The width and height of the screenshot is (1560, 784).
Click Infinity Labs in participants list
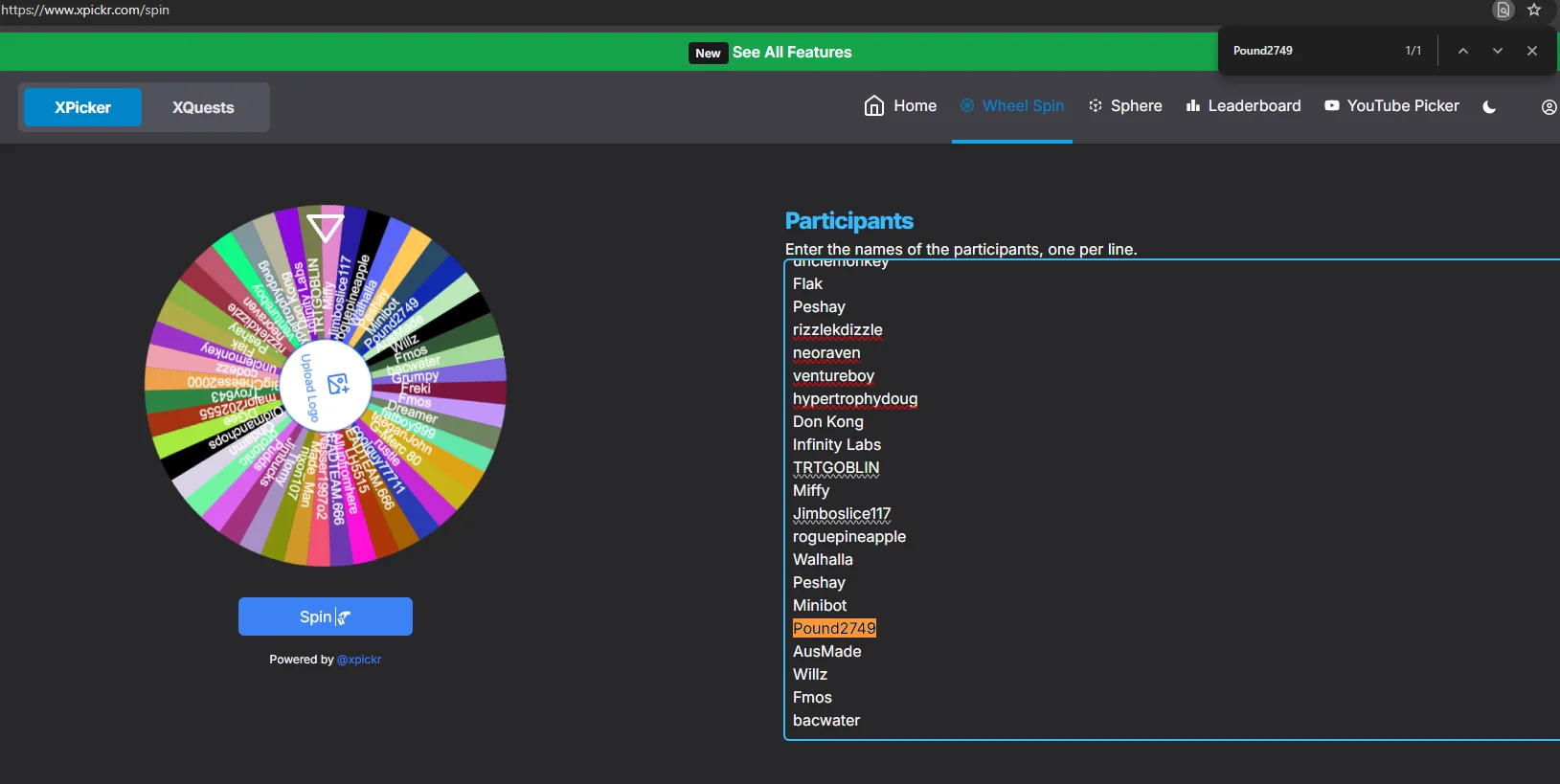(837, 444)
